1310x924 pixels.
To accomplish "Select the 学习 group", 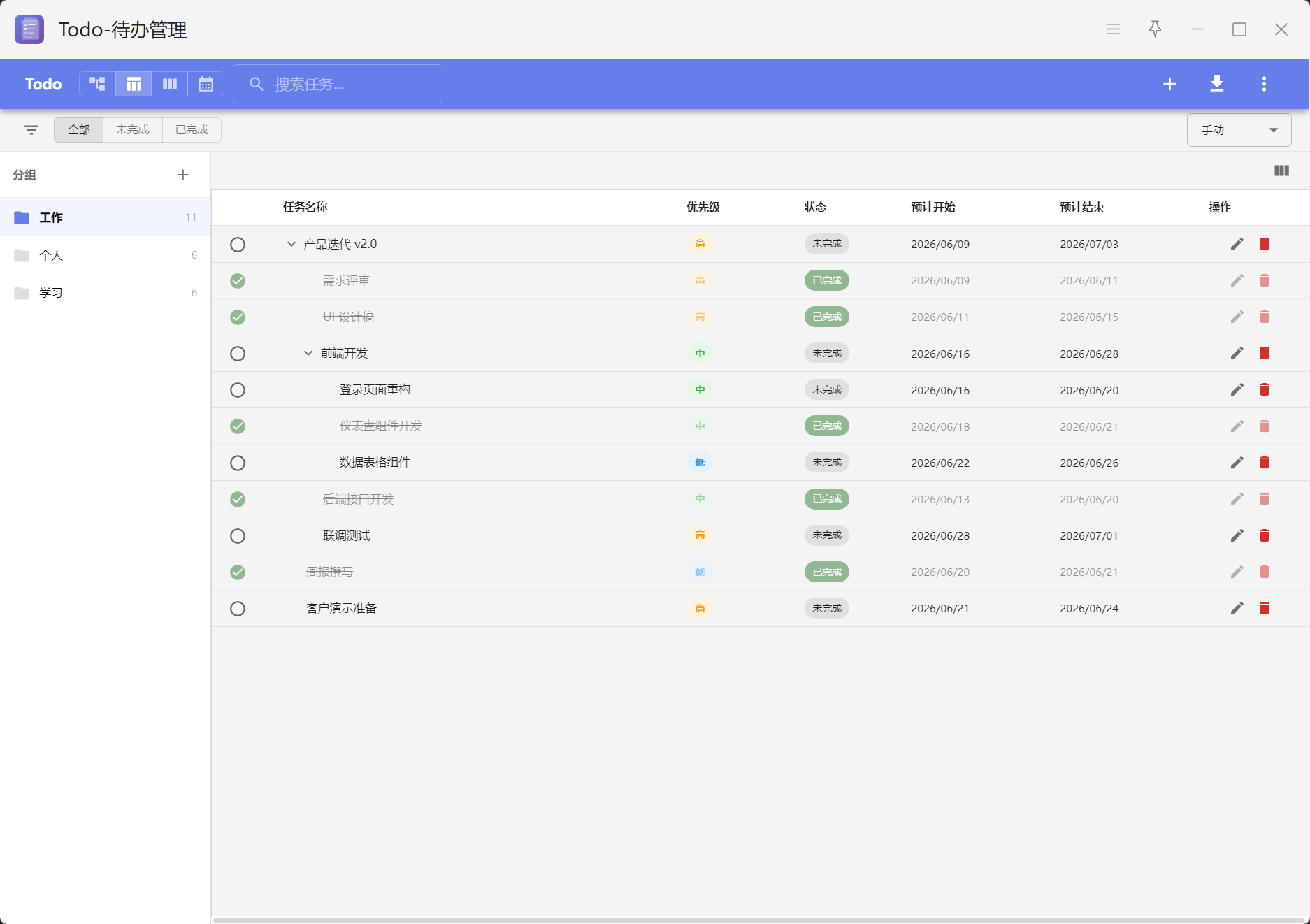I will tap(105, 293).
